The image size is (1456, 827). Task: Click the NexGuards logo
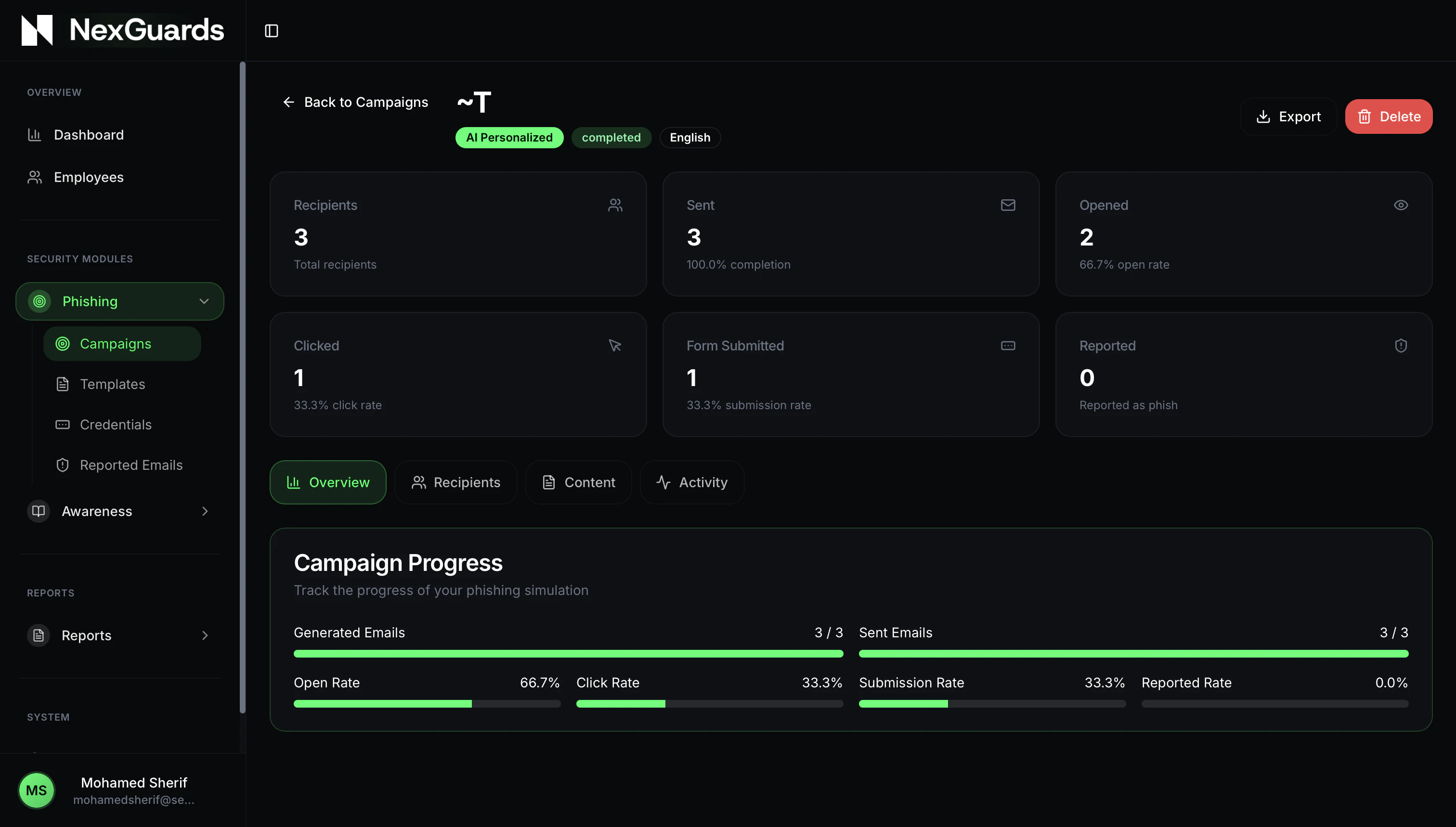point(123,30)
